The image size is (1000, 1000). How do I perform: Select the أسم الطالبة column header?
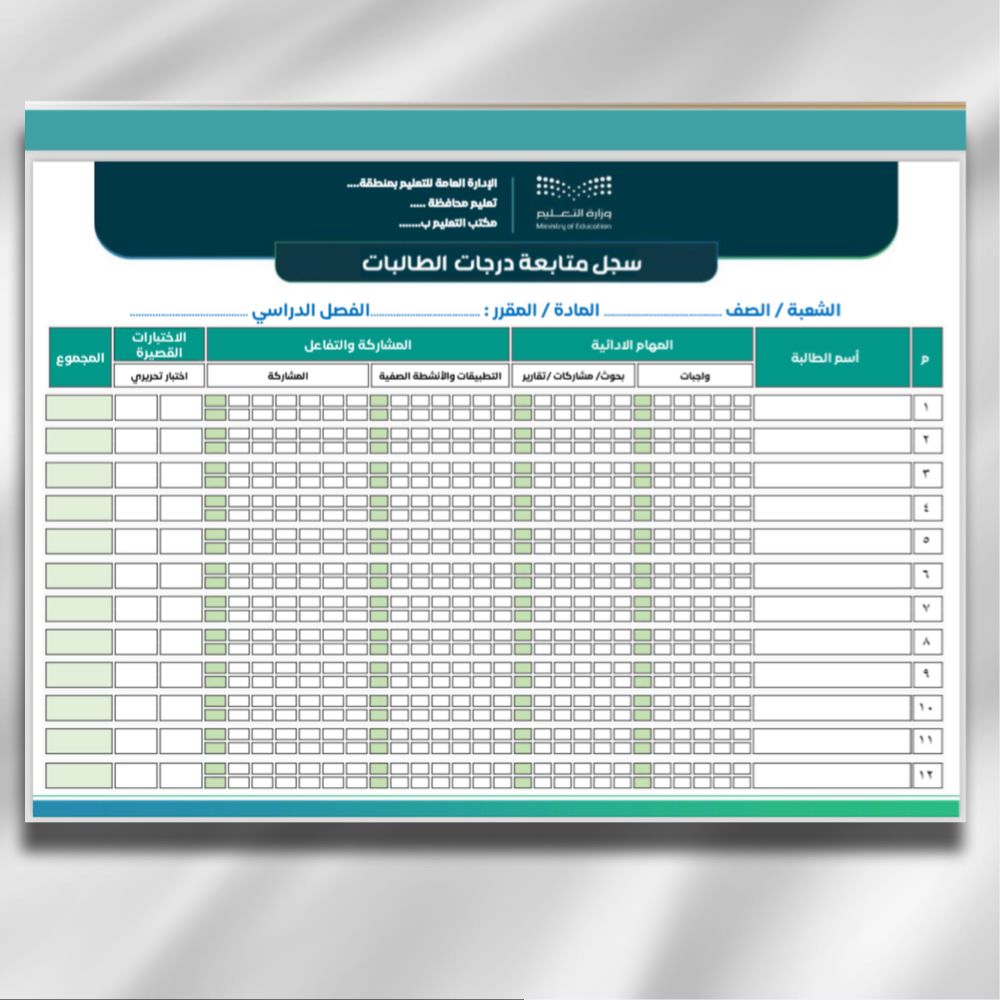pos(832,357)
